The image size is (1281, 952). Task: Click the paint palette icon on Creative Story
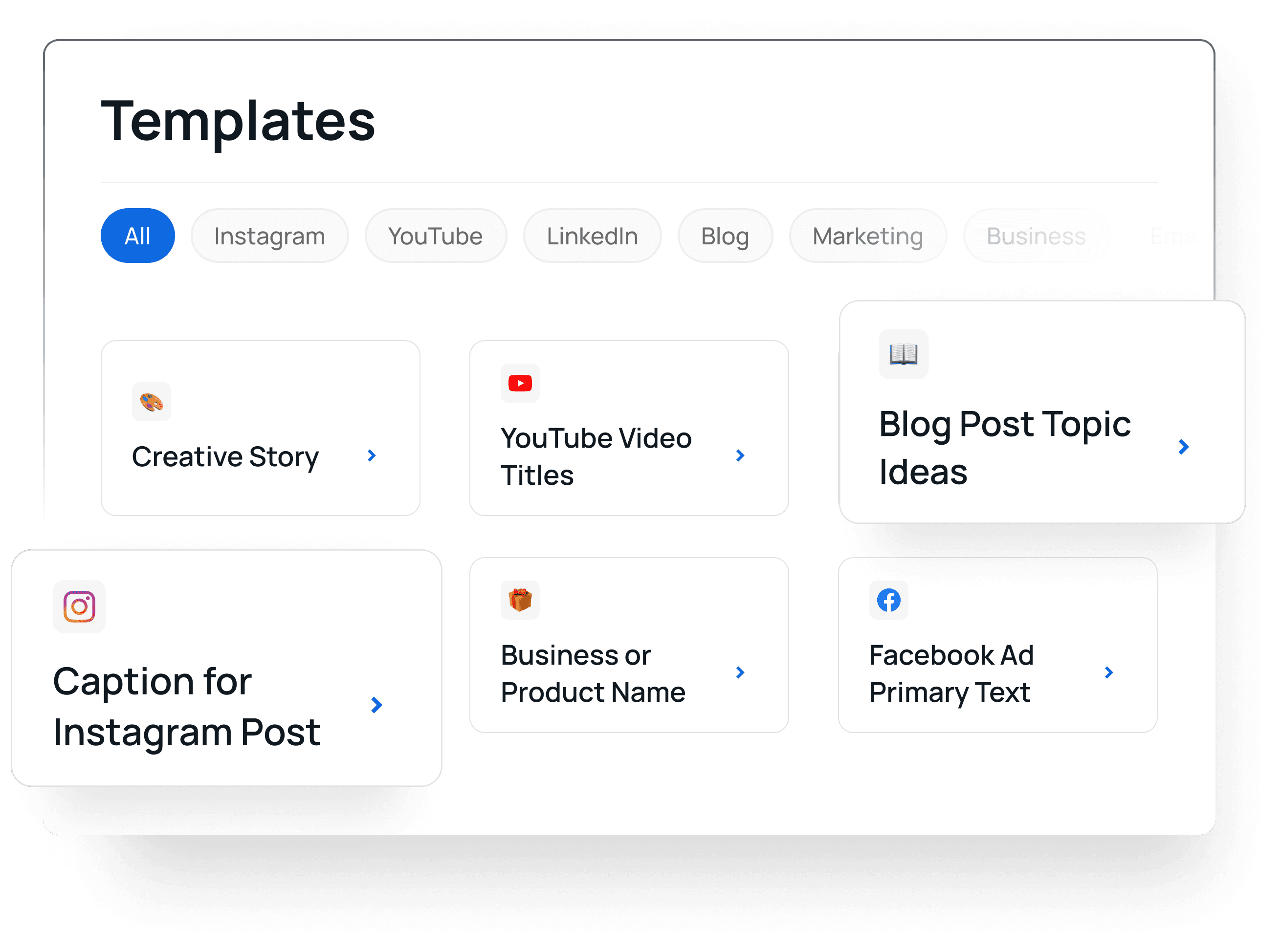click(x=152, y=402)
